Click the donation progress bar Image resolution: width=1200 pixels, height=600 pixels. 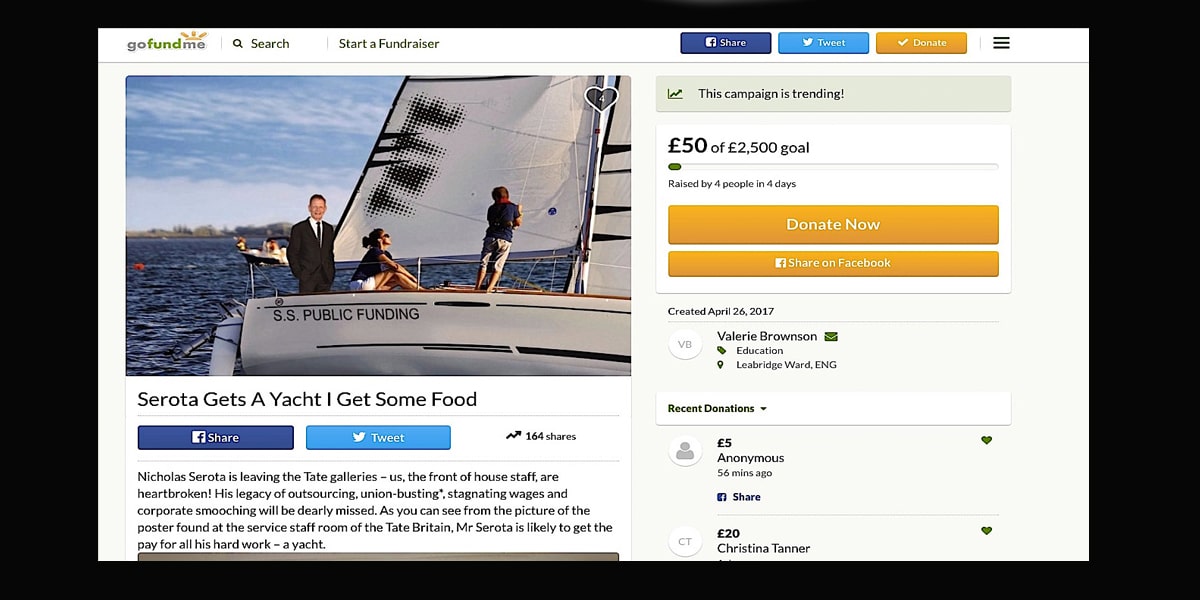(x=833, y=167)
